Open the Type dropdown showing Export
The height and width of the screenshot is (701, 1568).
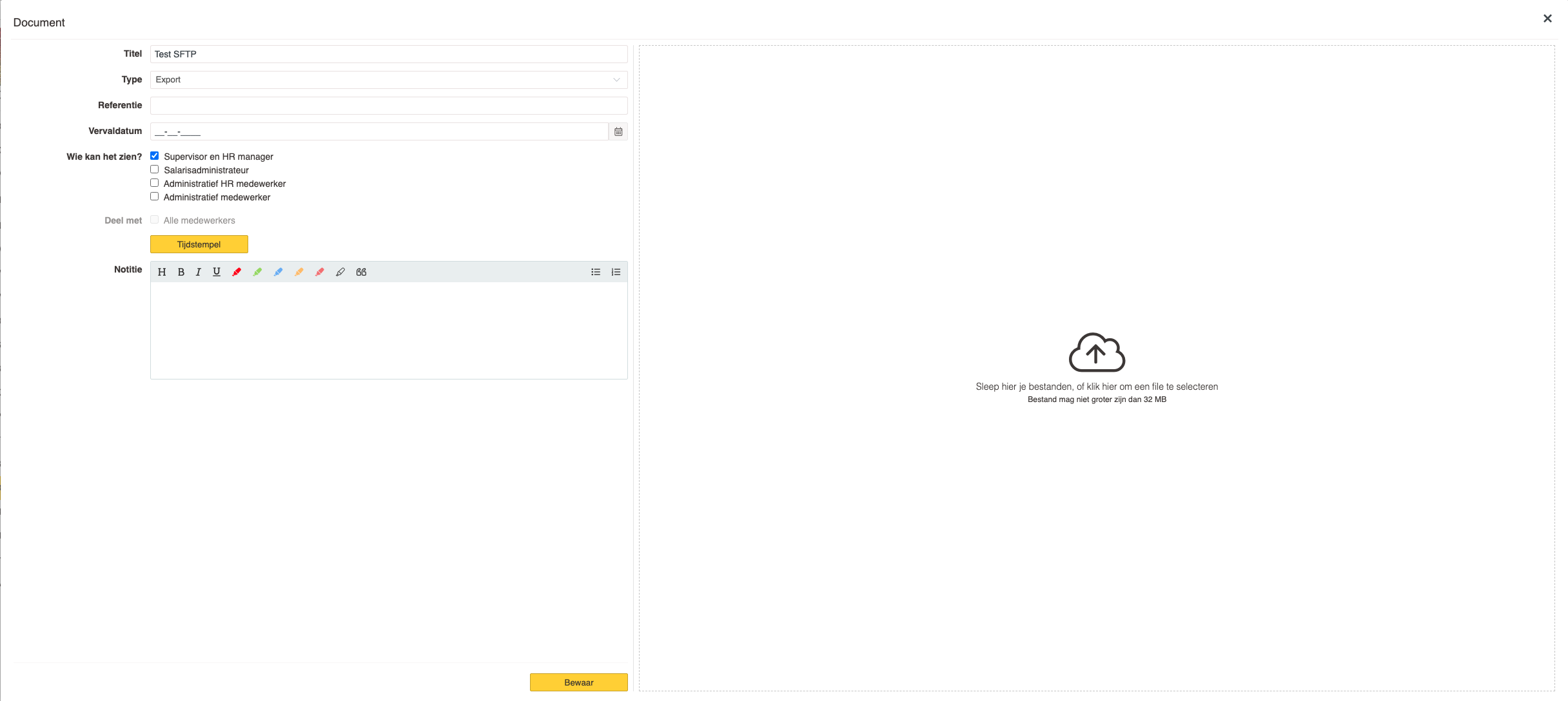point(388,80)
